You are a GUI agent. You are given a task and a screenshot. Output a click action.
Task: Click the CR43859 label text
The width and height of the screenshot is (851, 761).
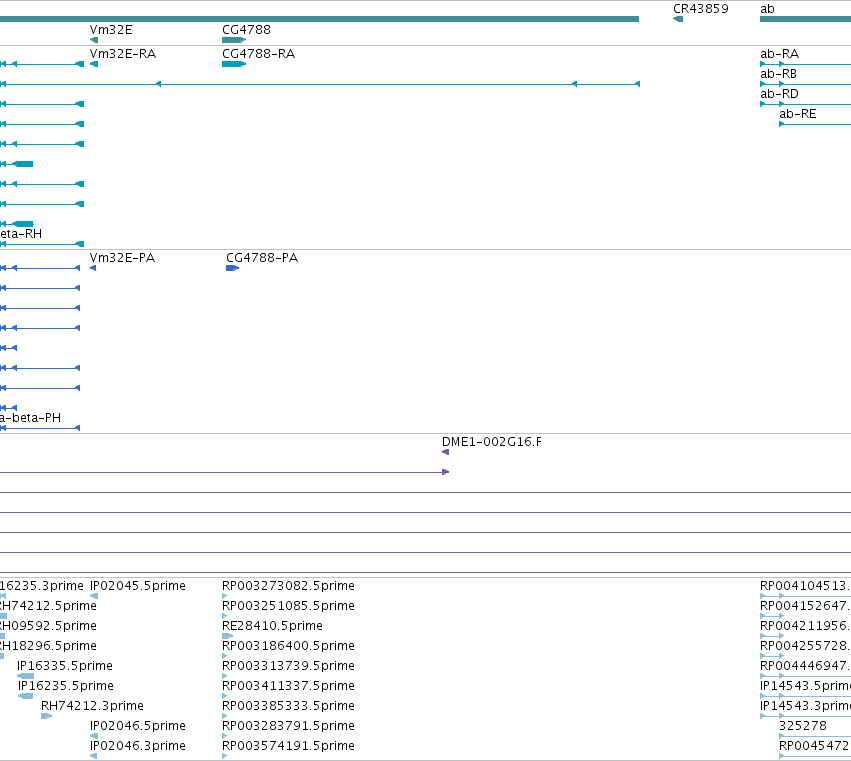(701, 9)
